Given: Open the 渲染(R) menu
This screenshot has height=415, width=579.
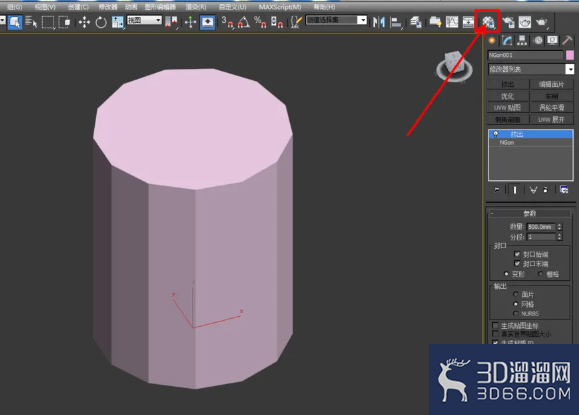Looking at the screenshot, I should pyautogui.click(x=196, y=7).
